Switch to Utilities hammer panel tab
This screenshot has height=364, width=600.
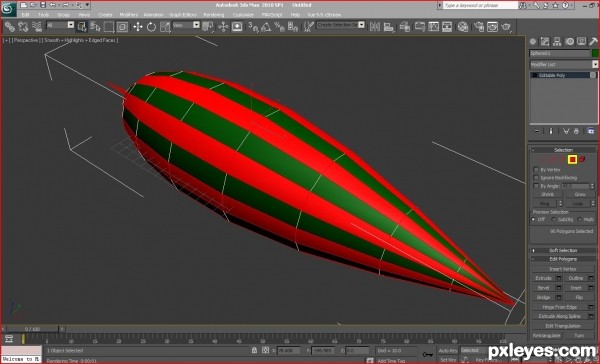pyautogui.click(x=593, y=41)
